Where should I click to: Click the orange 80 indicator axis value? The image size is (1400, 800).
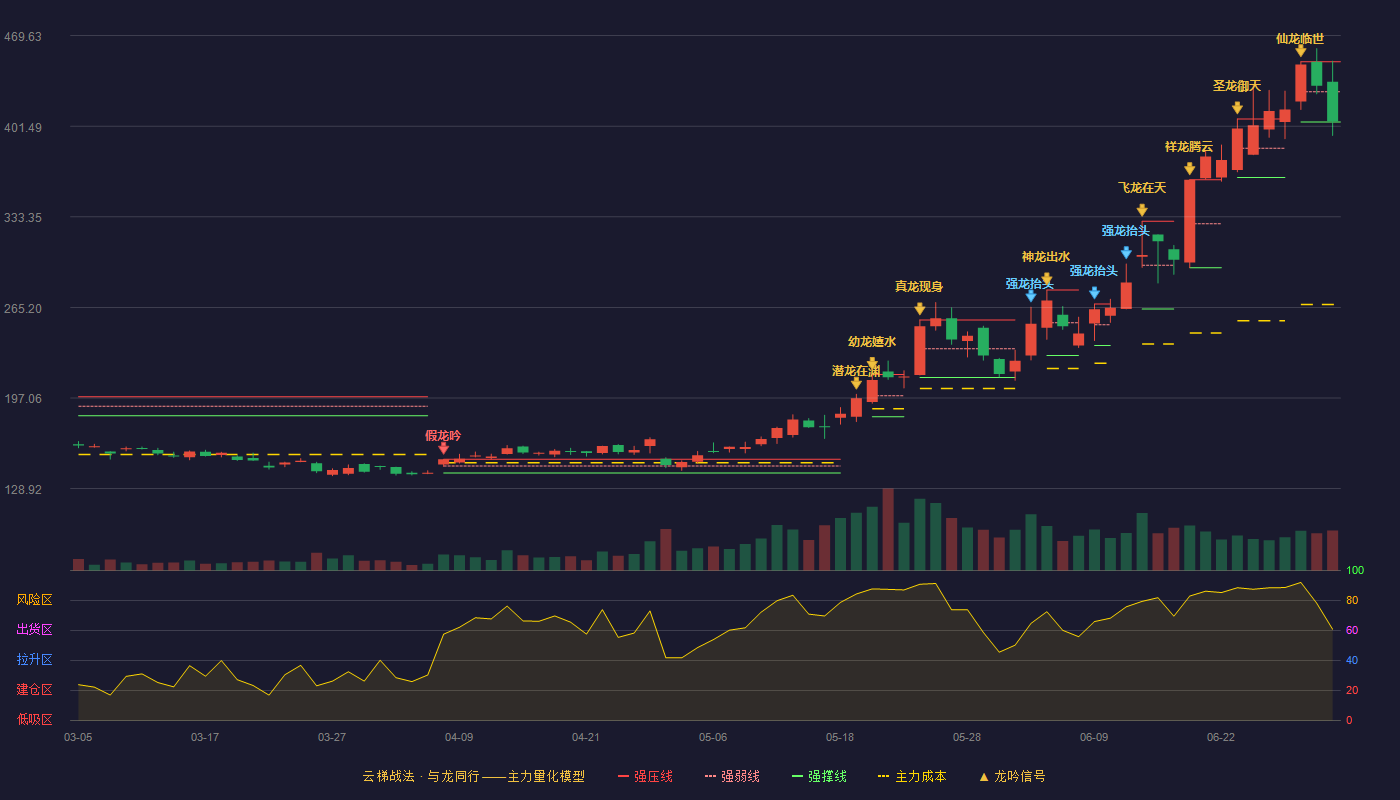click(x=1351, y=600)
